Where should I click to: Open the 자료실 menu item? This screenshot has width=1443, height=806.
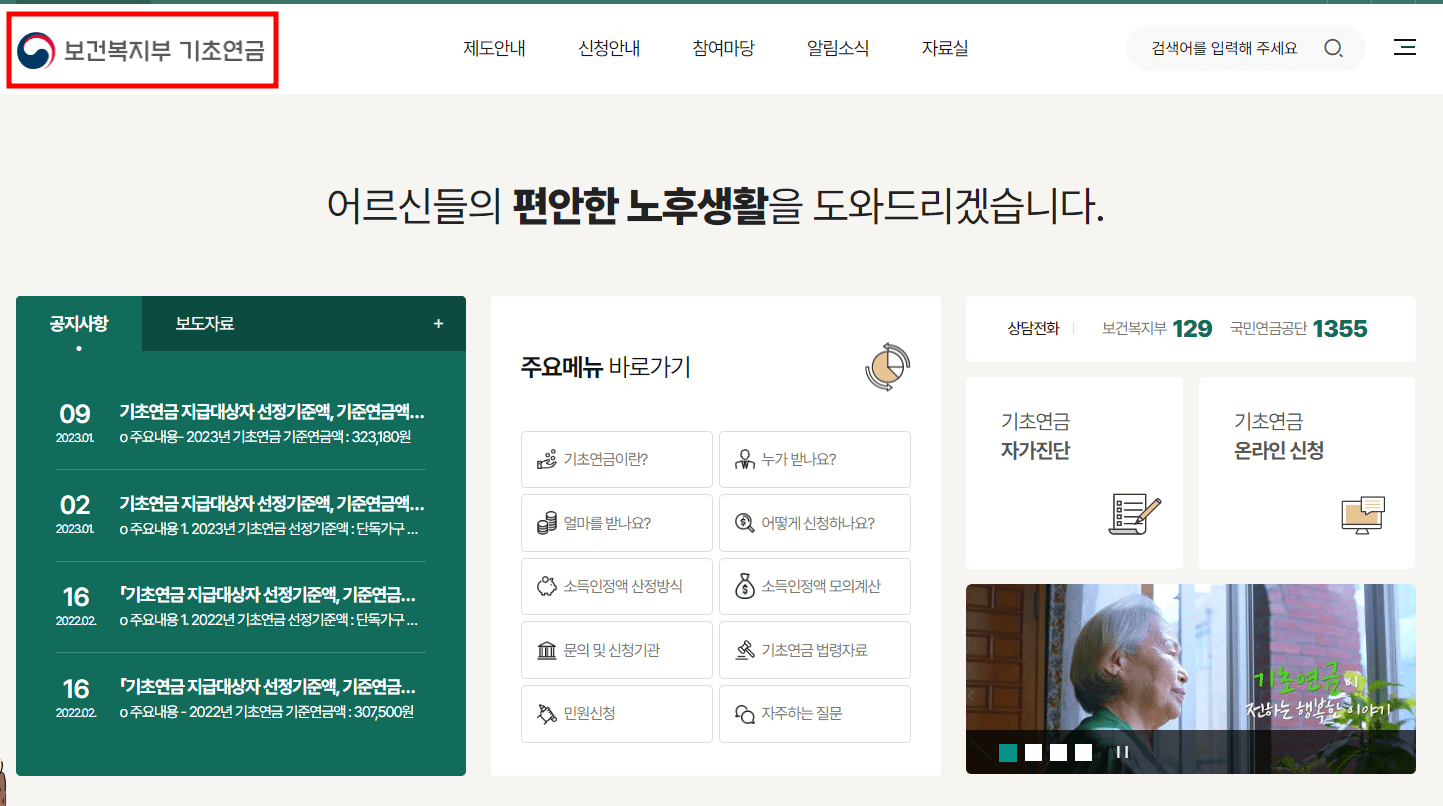(944, 47)
